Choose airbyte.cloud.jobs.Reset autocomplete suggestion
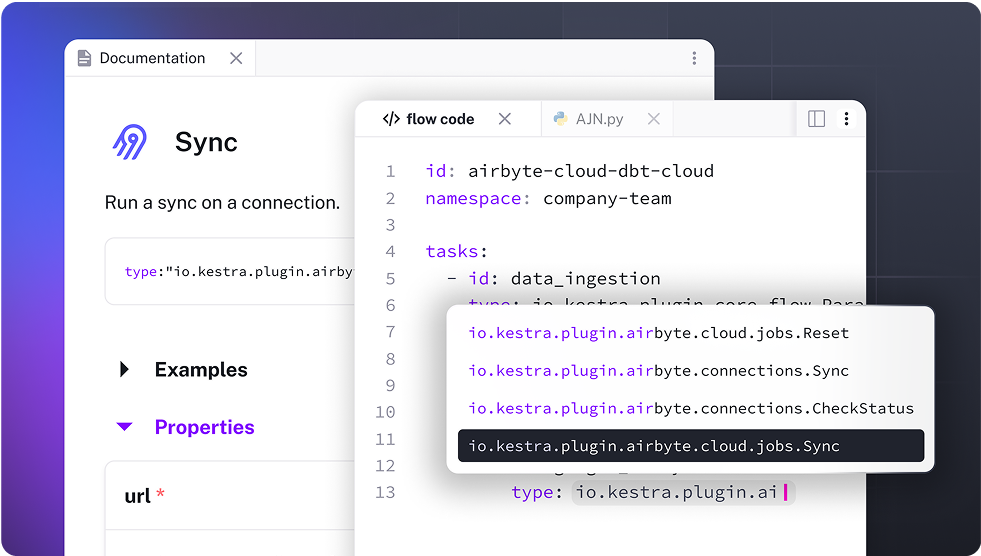This screenshot has height=556, width=981. tap(658, 333)
